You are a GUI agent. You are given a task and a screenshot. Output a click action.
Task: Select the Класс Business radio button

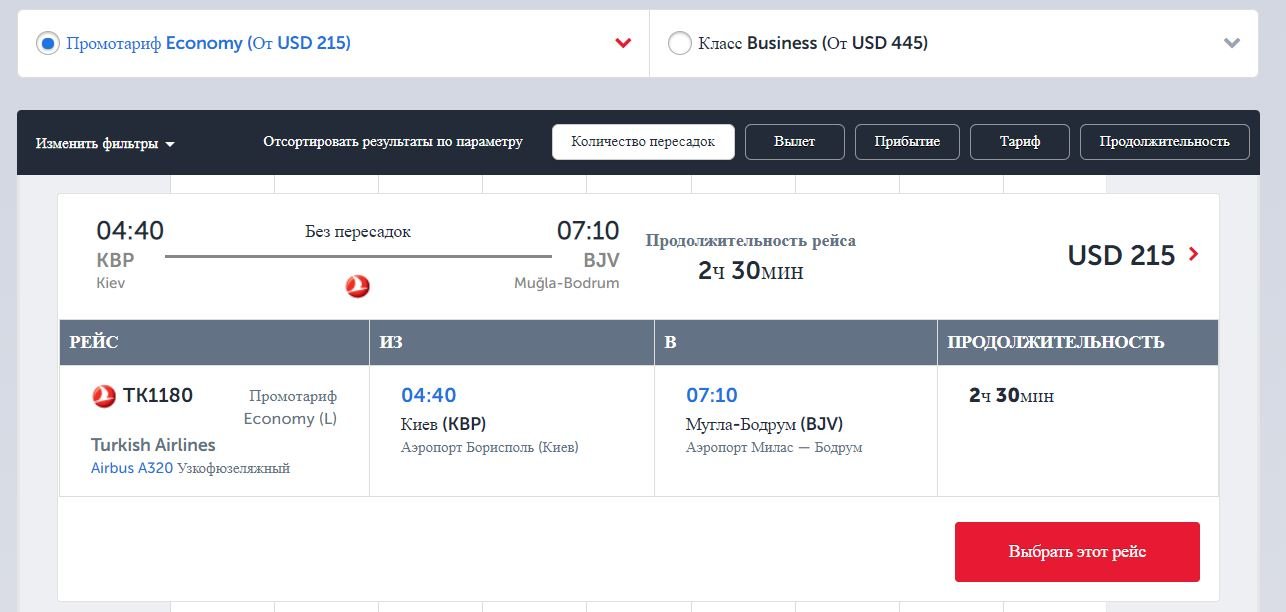(680, 43)
